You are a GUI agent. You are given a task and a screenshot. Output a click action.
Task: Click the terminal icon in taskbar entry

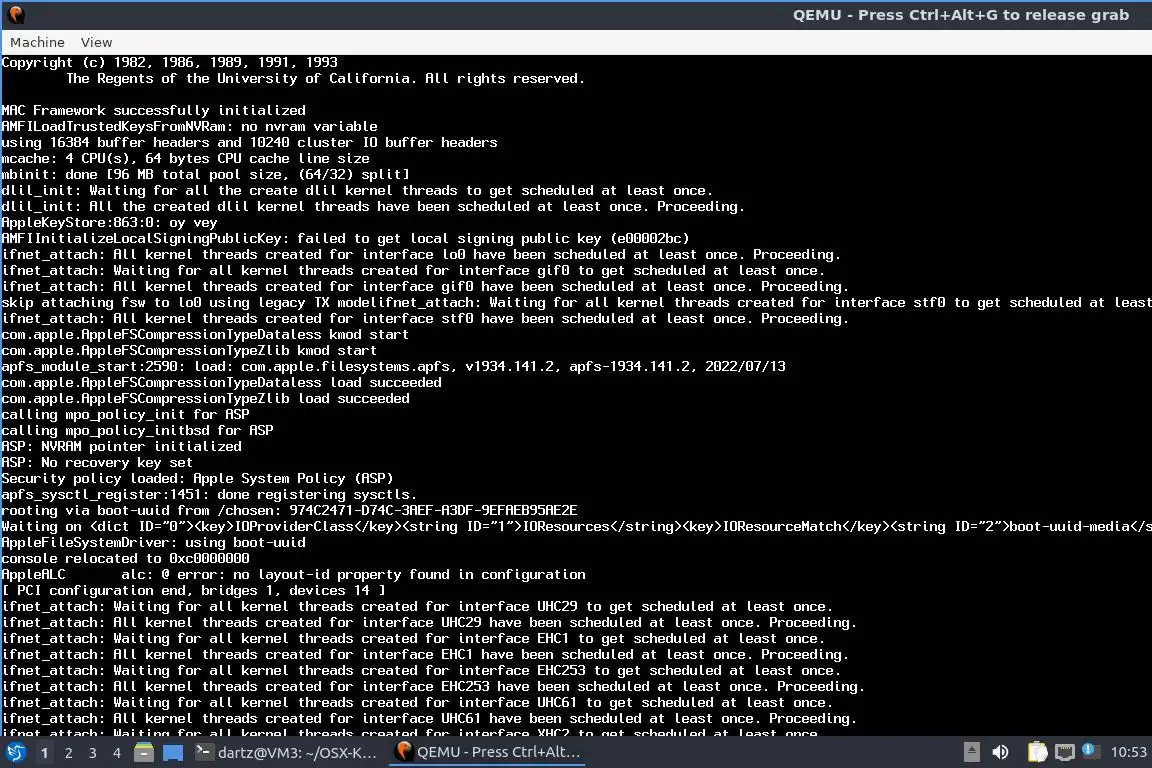204,752
